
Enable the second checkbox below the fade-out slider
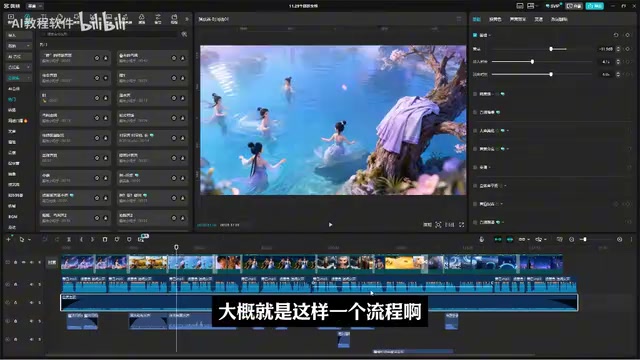click(x=475, y=112)
